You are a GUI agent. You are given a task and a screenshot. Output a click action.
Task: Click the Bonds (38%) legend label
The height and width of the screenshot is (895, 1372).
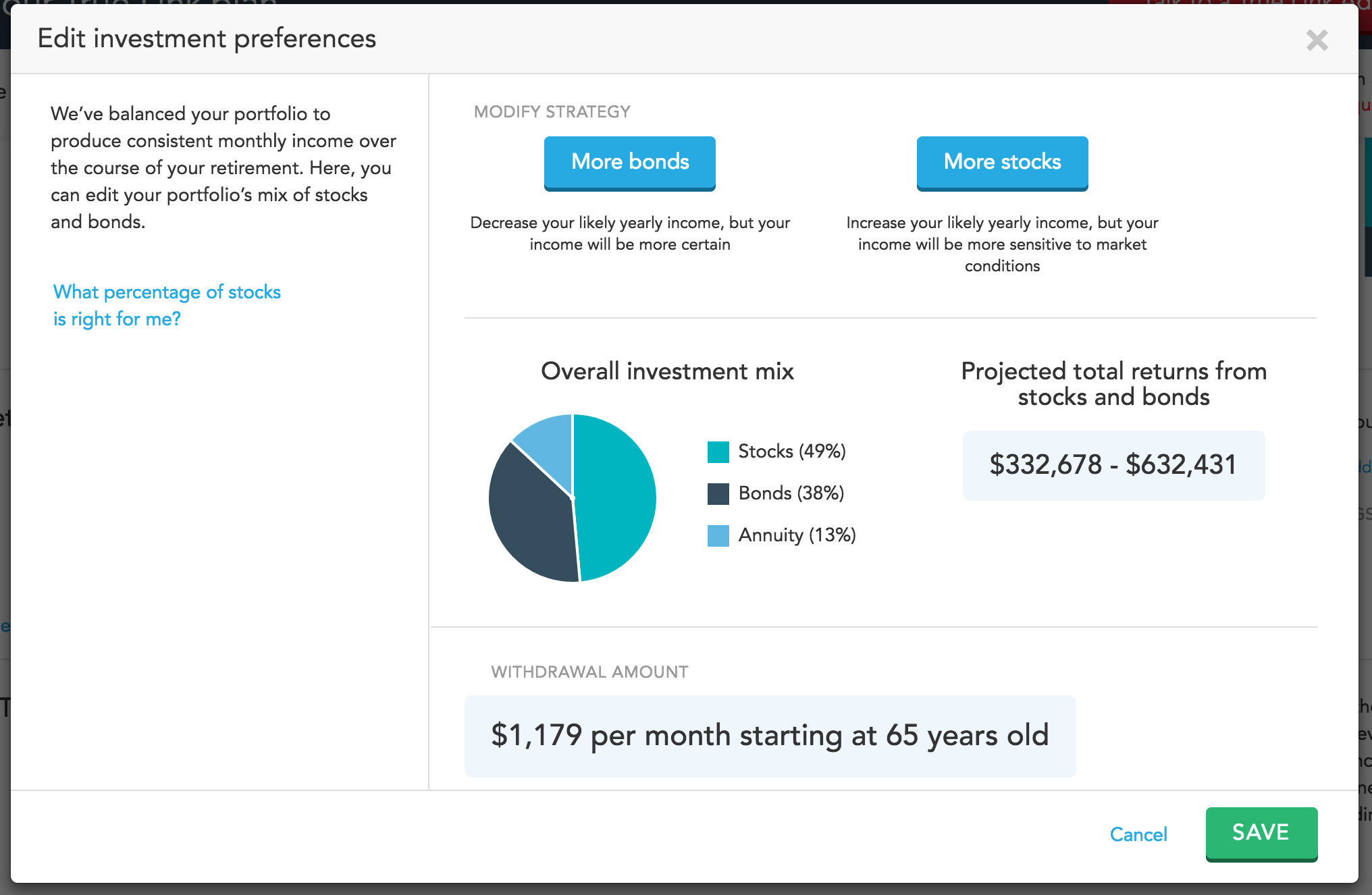[x=791, y=493]
